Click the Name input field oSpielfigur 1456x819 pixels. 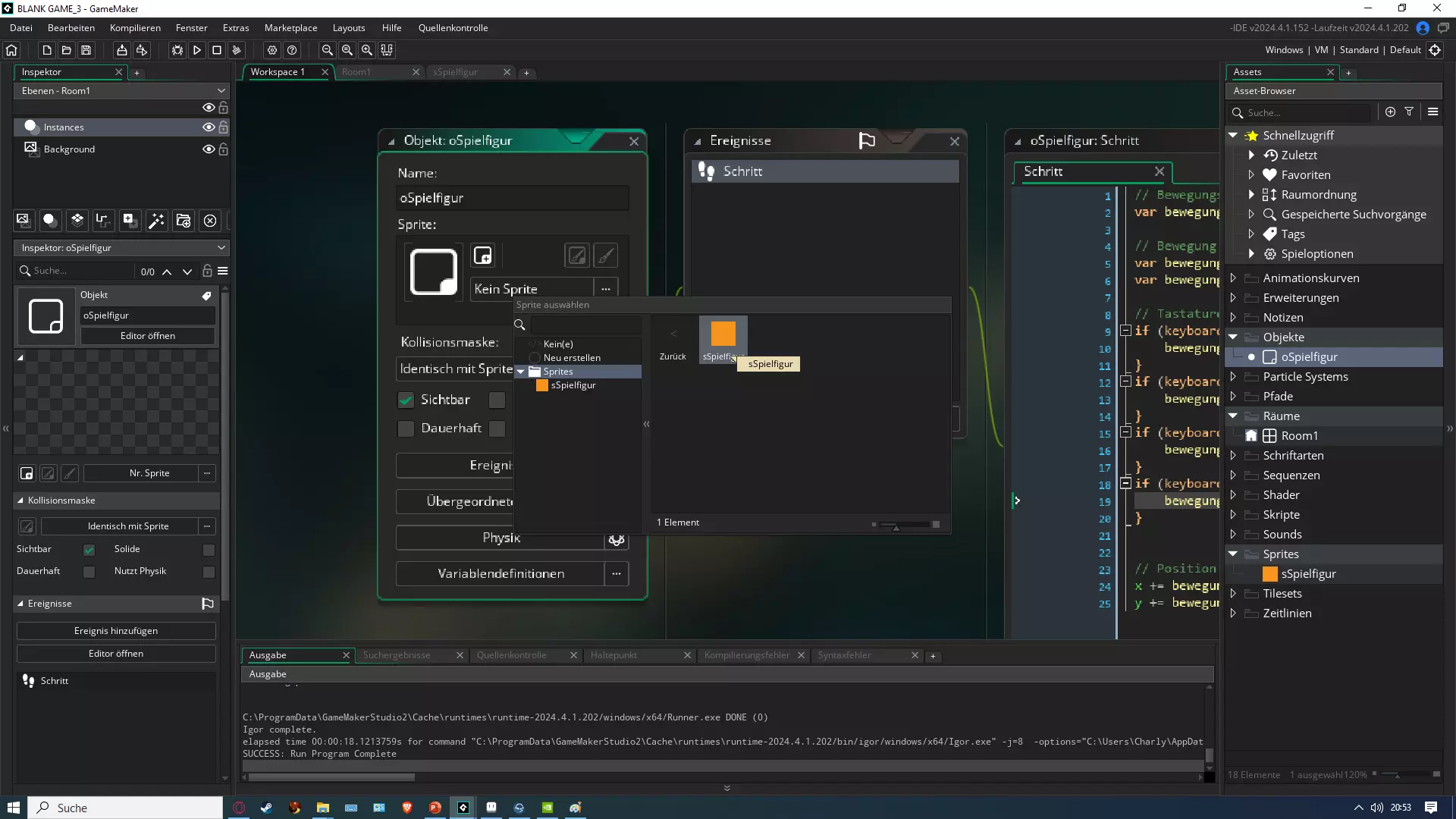pos(512,198)
